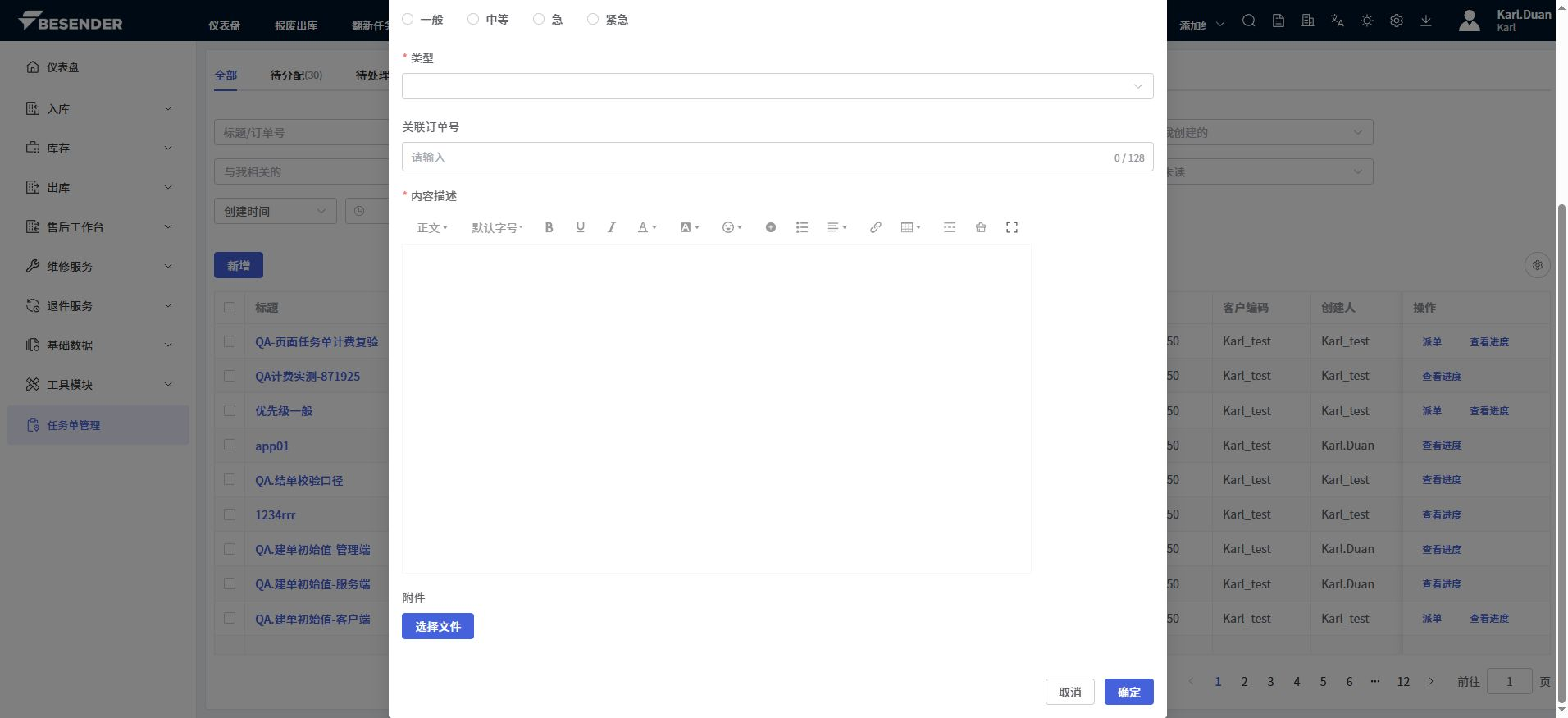Image resolution: width=1568 pixels, height=718 pixels.
Task: Select the 紧急 priority radio button
Action: tap(593, 19)
